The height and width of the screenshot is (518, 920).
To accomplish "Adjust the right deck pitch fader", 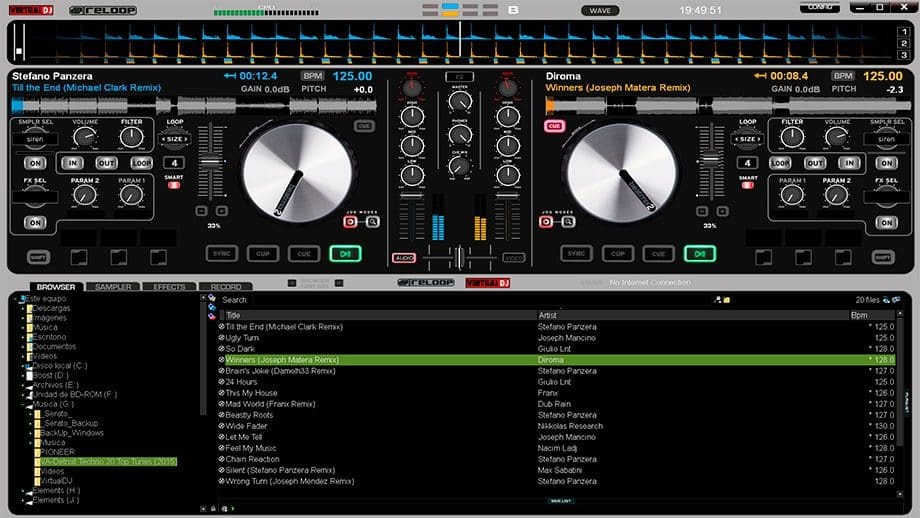I will [711, 158].
